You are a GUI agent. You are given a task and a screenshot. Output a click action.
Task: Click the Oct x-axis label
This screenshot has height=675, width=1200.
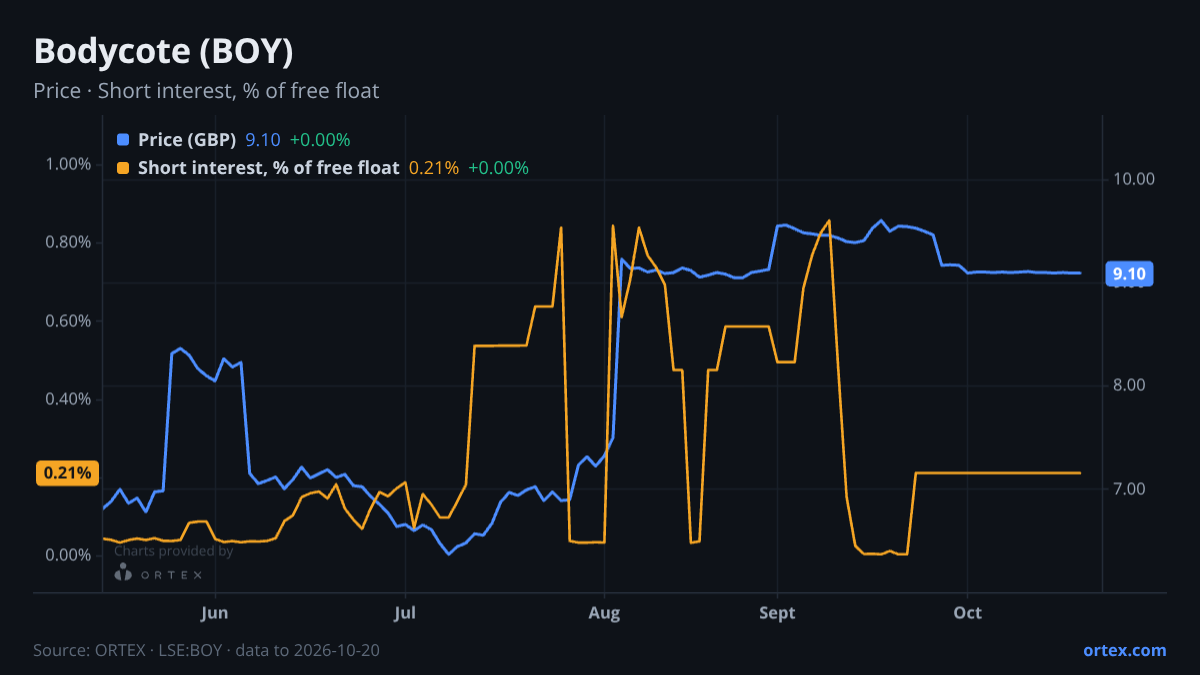tap(967, 613)
